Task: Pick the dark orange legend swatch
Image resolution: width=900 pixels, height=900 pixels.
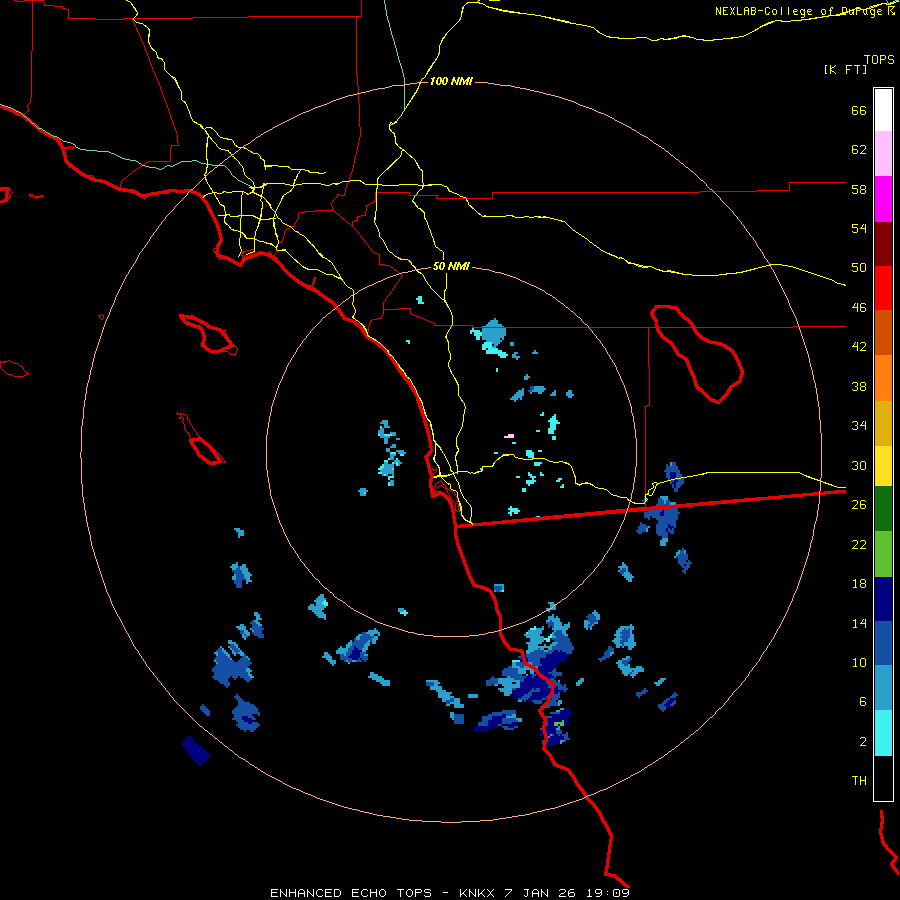Action: coord(883,333)
